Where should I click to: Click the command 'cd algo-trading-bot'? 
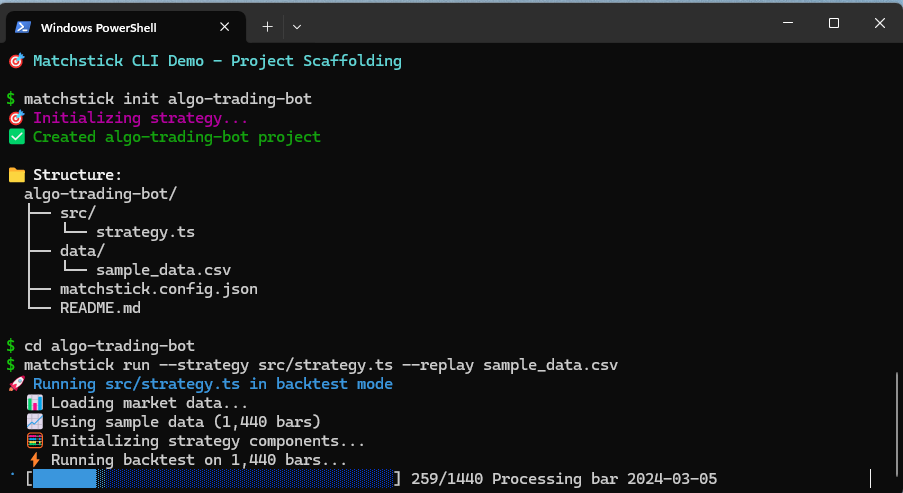(109, 346)
